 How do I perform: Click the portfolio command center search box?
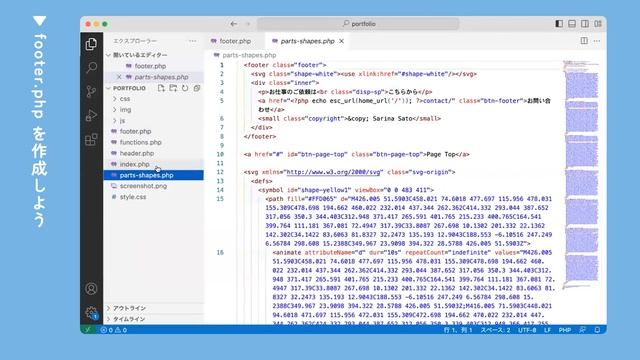pos(358,24)
